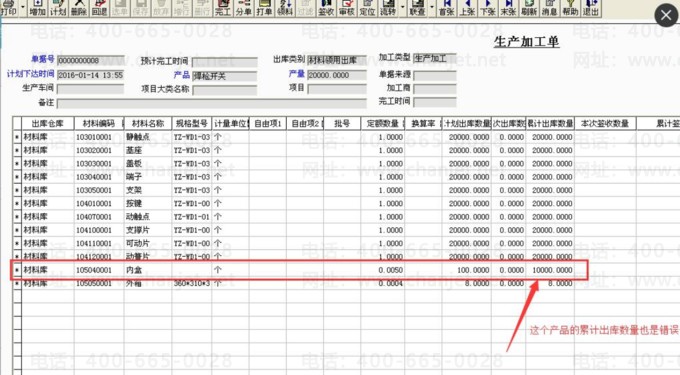This screenshot has height=375, width=680.
Task: Click the 刷新 (refresh) toolbar icon
Action: click(x=529, y=8)
